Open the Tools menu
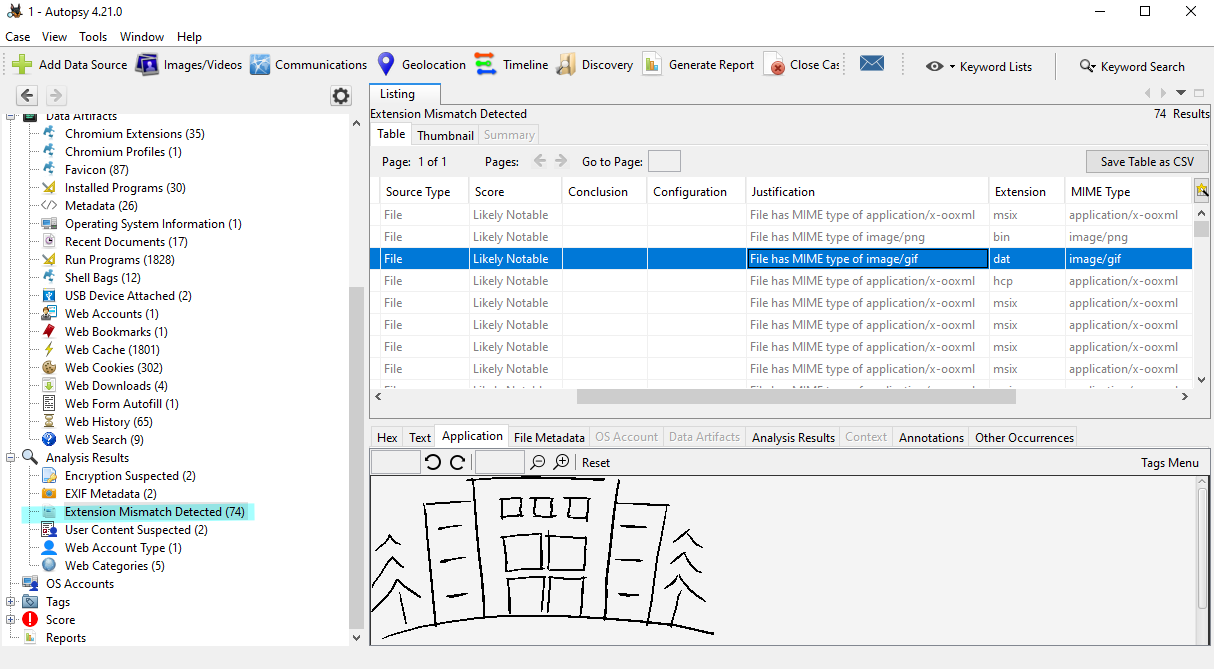Image resolution: width=1214 pixels, height=669 pixels. (x=93, y=37)
